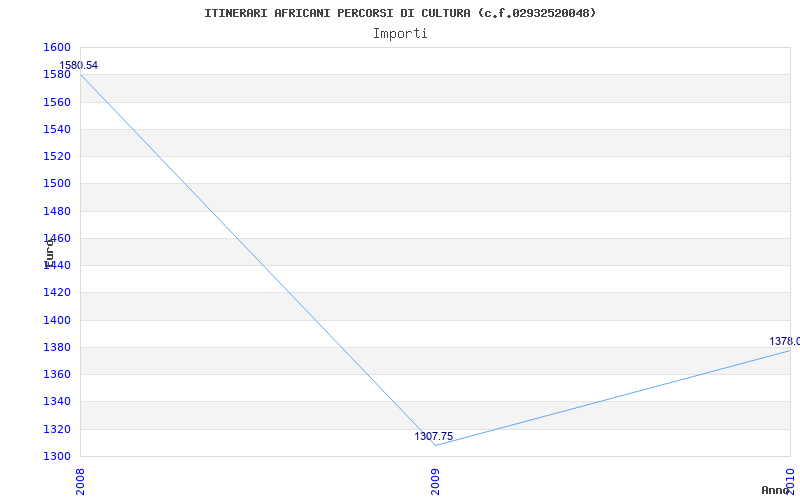Click the 2008 x-axis label
800x500 pixels.
(80, 482)
